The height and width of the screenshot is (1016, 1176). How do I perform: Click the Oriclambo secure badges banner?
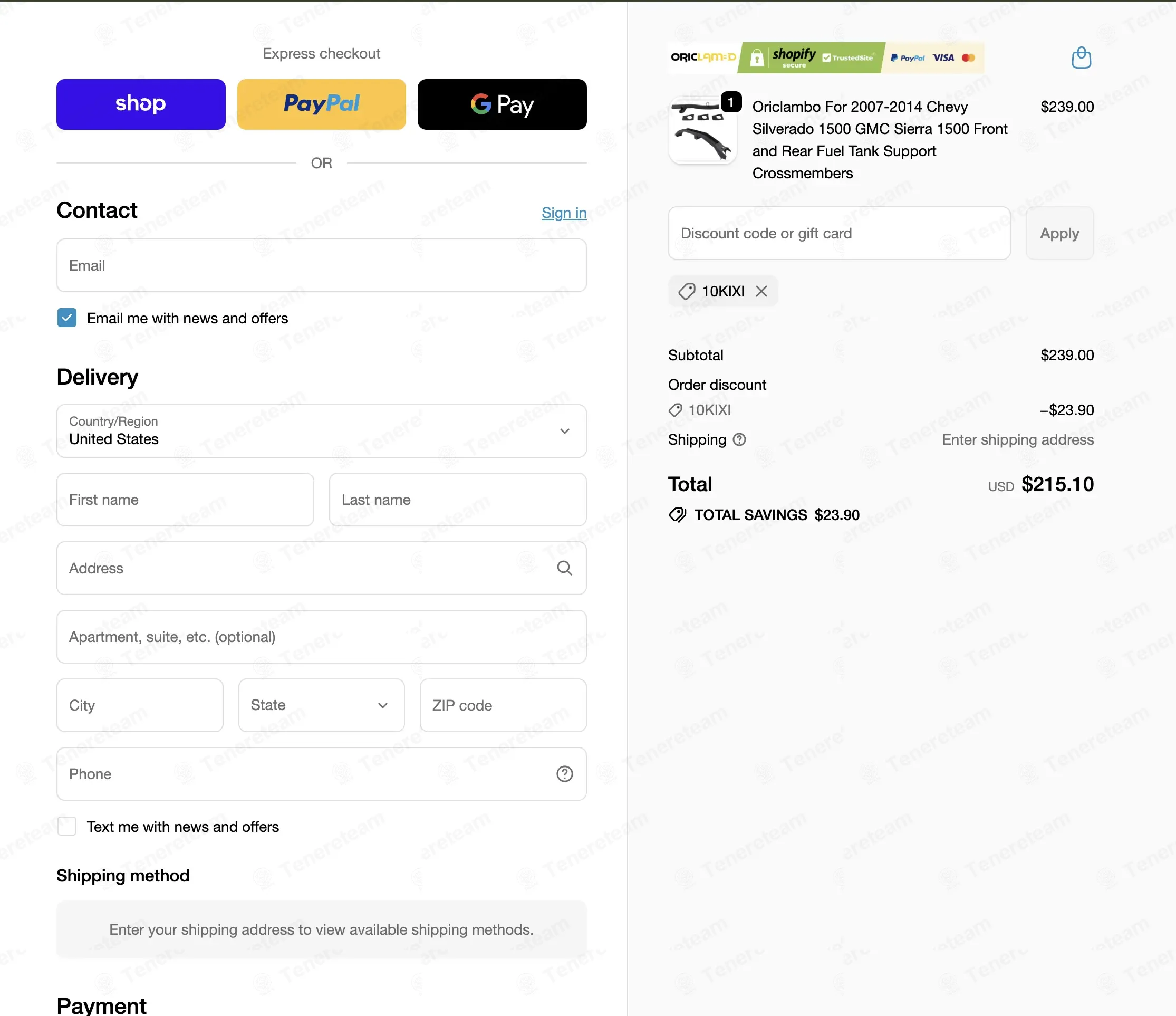click(826, 57)
